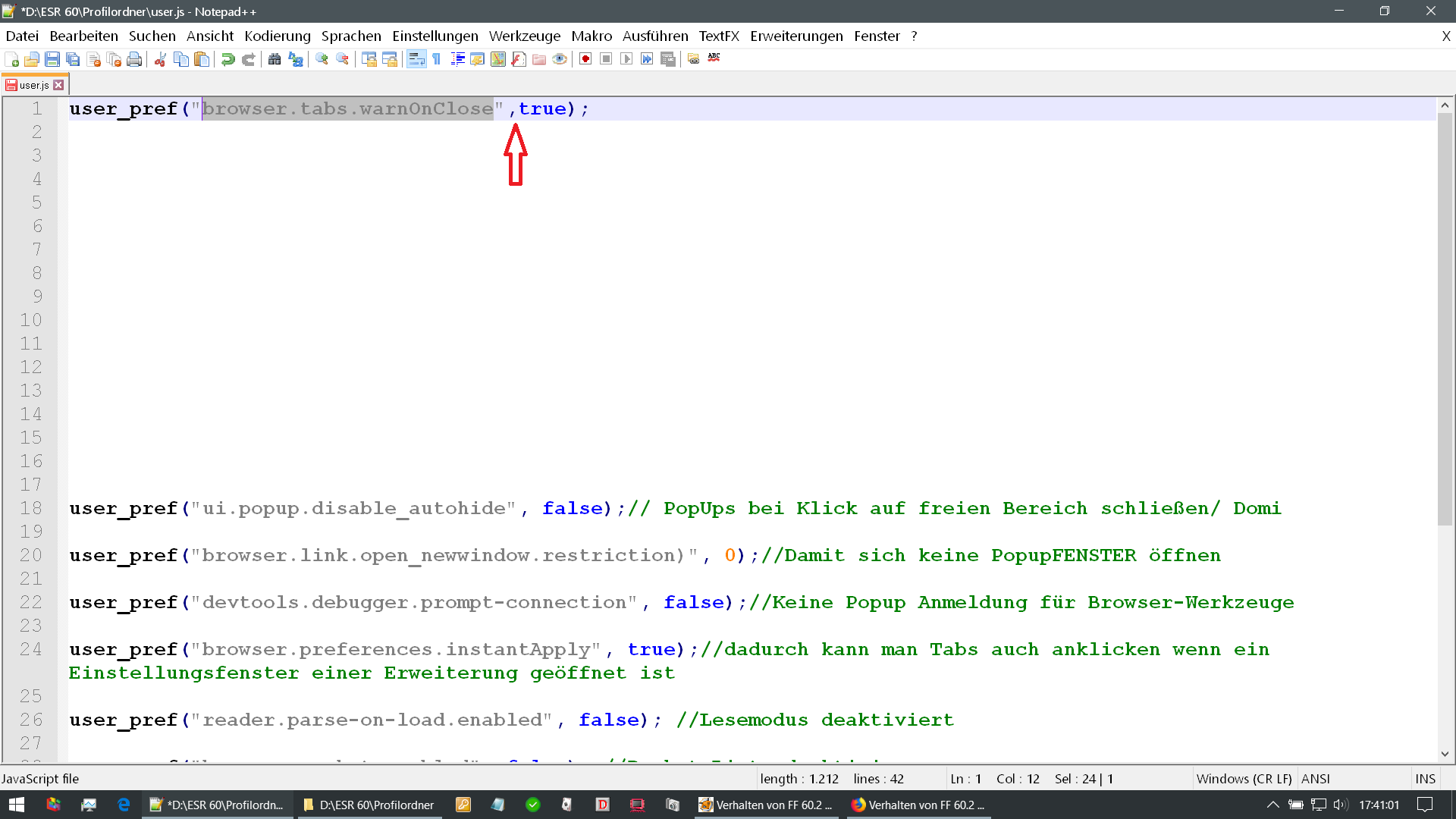Screen dimensions: 1456x819
Task: Open the Sprachen menu dropdown
Action: tap(351, 36)
